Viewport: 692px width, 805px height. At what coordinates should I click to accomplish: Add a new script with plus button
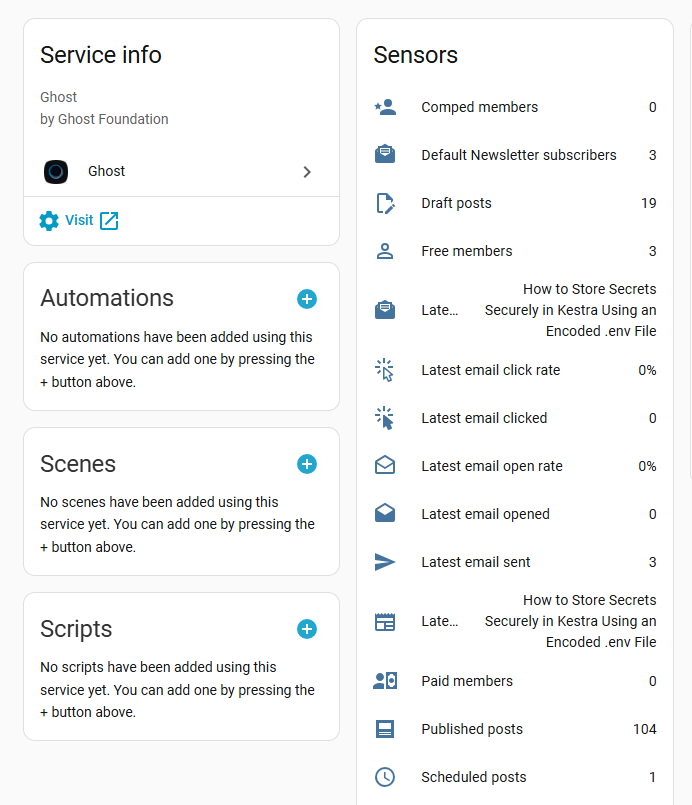(307, 629)
